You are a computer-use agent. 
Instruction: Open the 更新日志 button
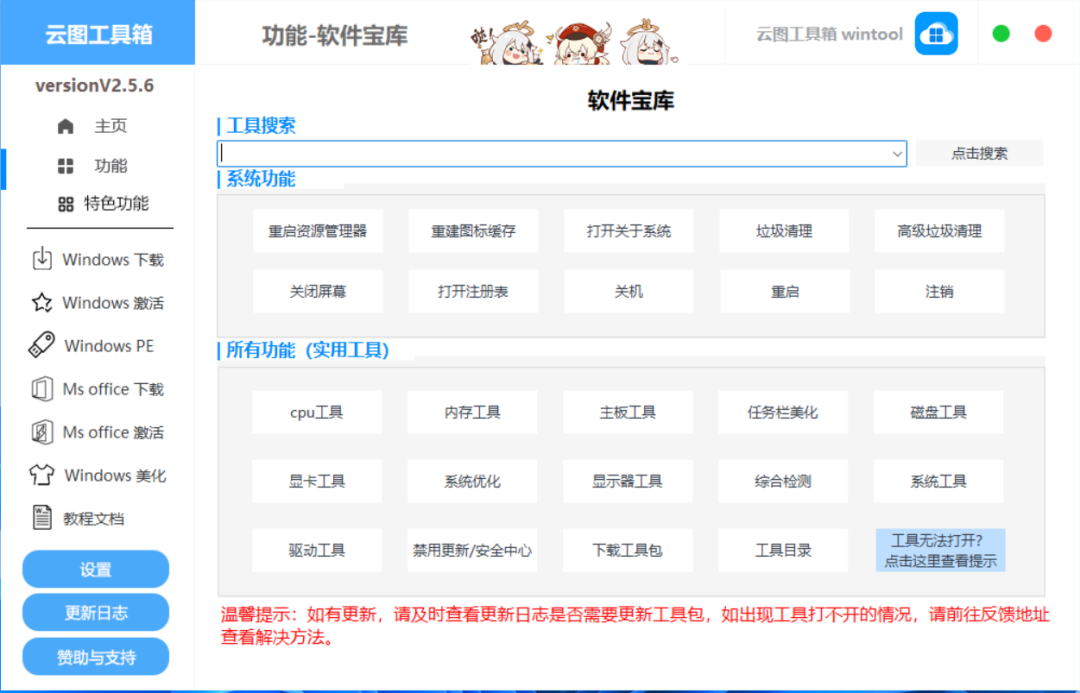(x=96, y=612)
